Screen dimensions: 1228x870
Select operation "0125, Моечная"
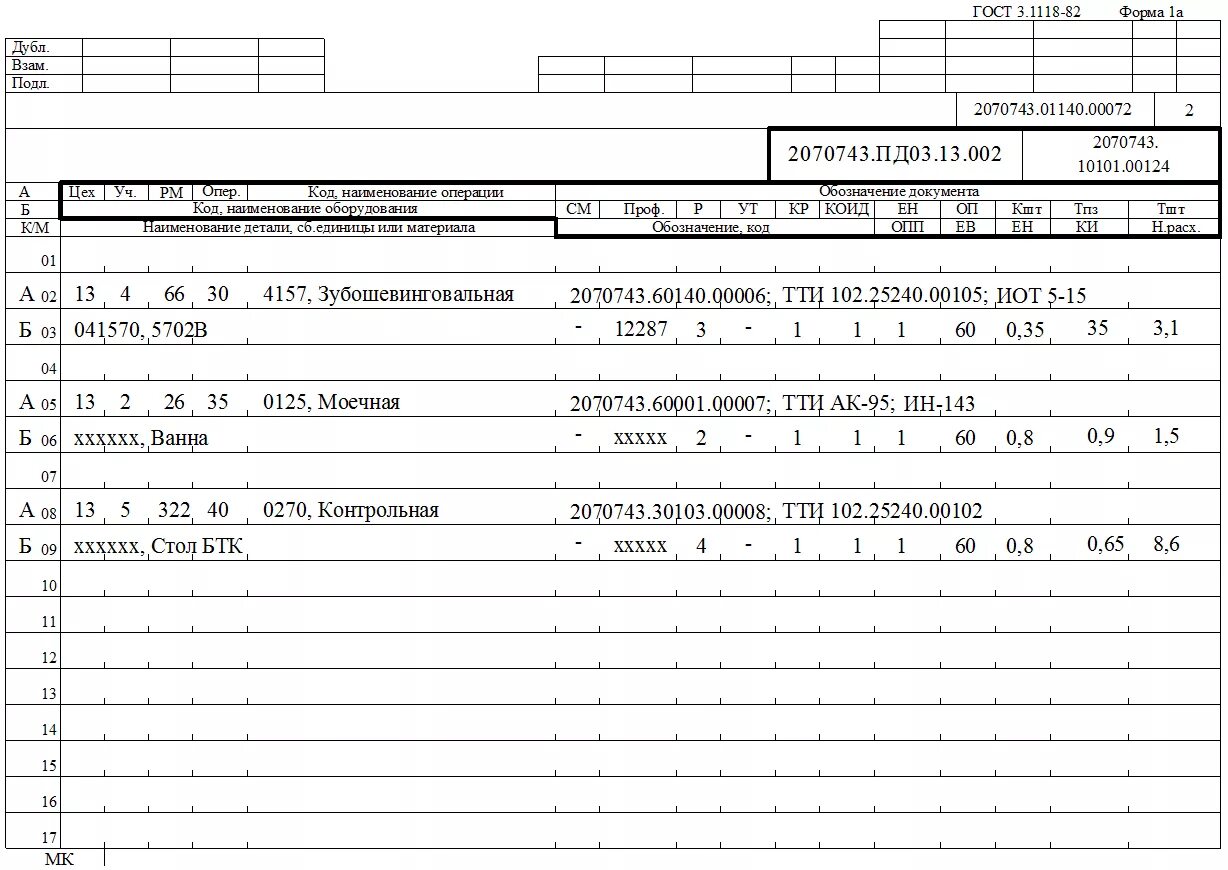tap(331, 402)
